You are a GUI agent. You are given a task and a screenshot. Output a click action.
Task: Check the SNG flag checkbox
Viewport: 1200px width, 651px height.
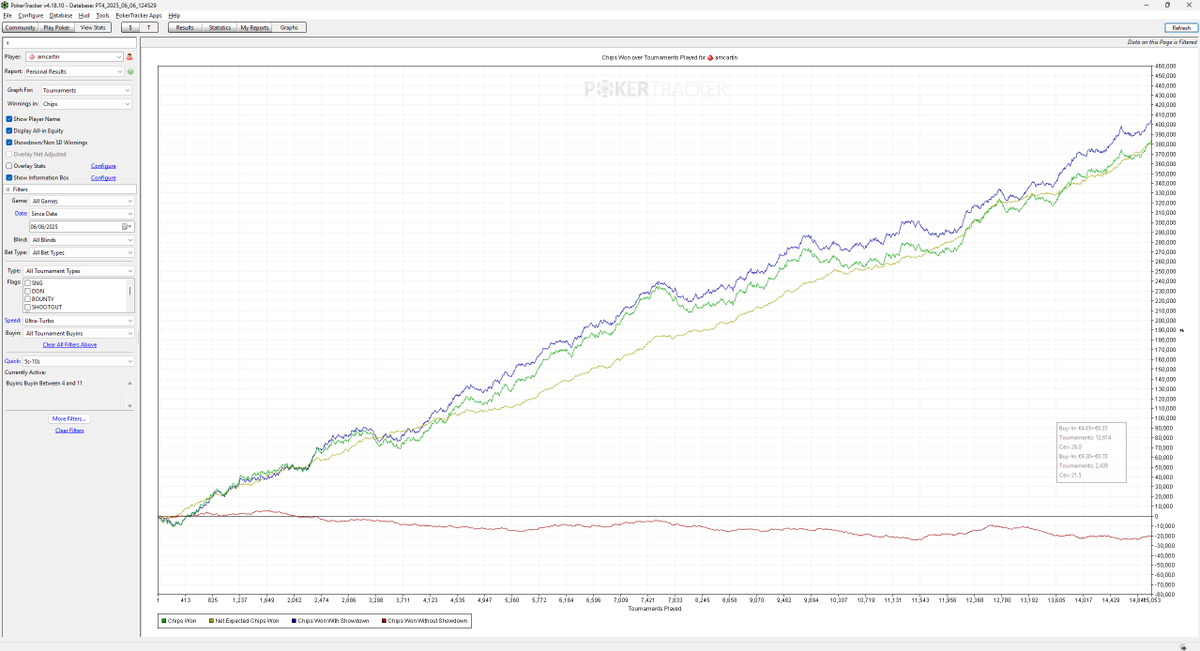(x=27, y=283)
